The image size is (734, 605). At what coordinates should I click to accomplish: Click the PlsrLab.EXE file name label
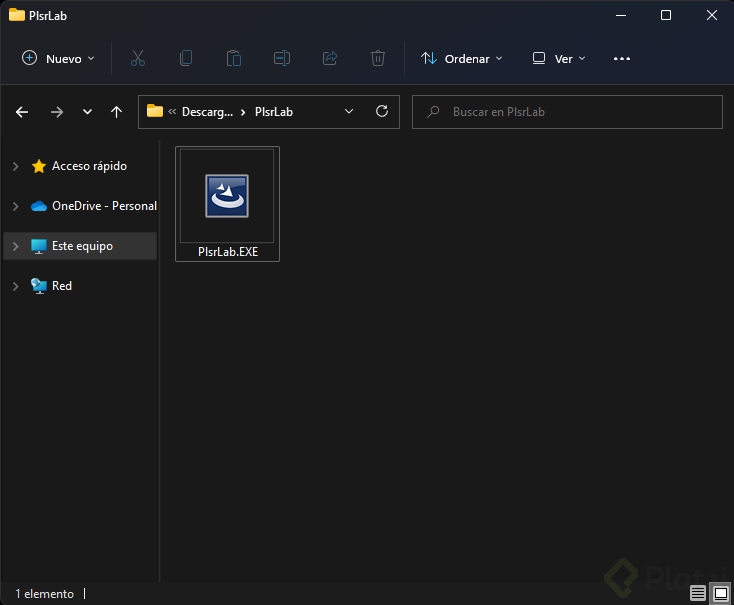tap(228, 252)
